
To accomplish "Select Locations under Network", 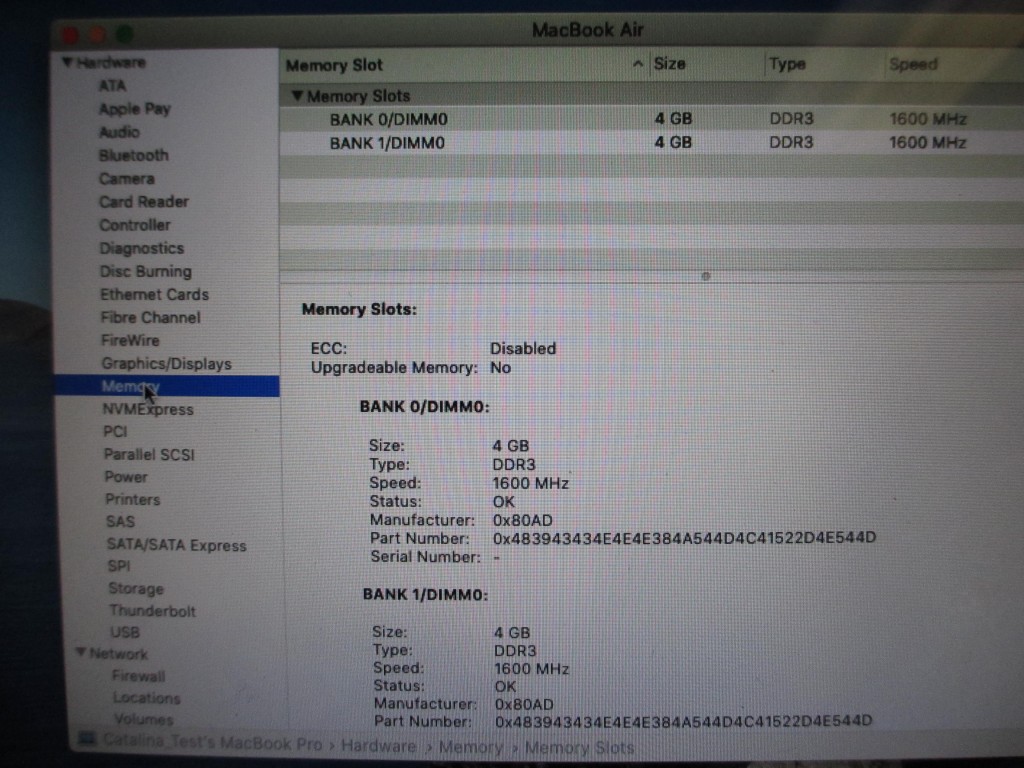I will (146, 697).
